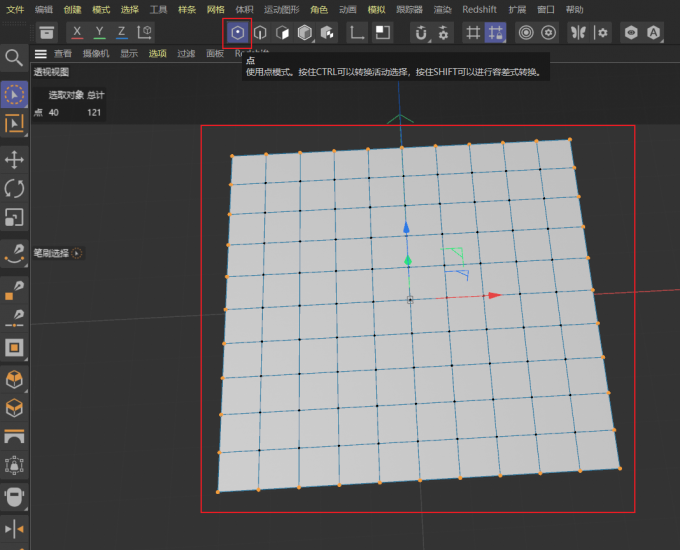The width and height of the screenshot is (680, 550).
Task: Toggle the Workplane grid icon
Action: pyautogui.click(x=473, y=33)
